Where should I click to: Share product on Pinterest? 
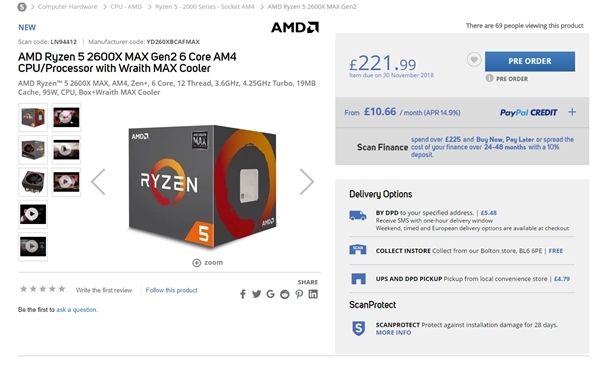[299, 294]
